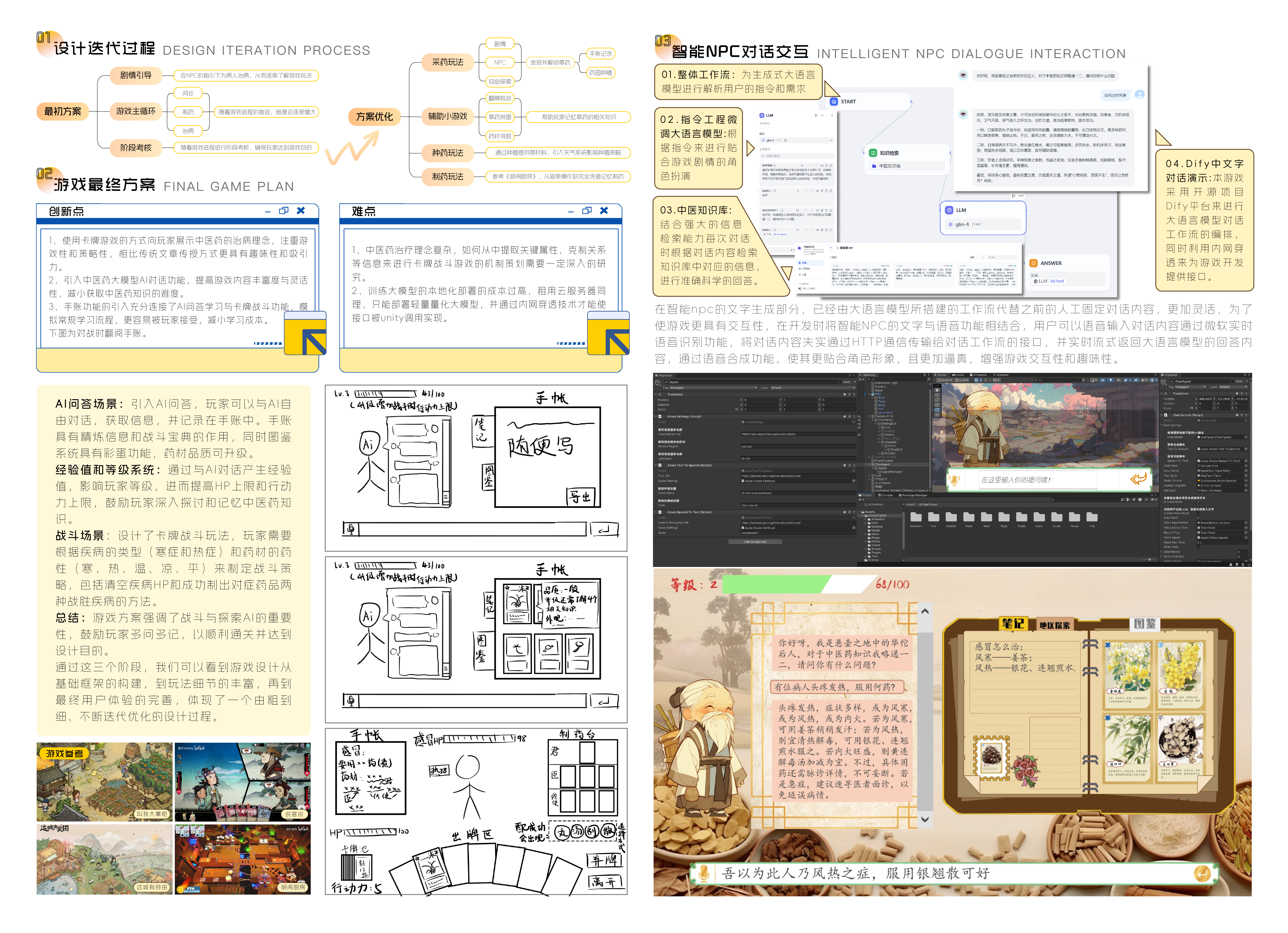Toggle the Auto Send checkbox

[1198, 518]
